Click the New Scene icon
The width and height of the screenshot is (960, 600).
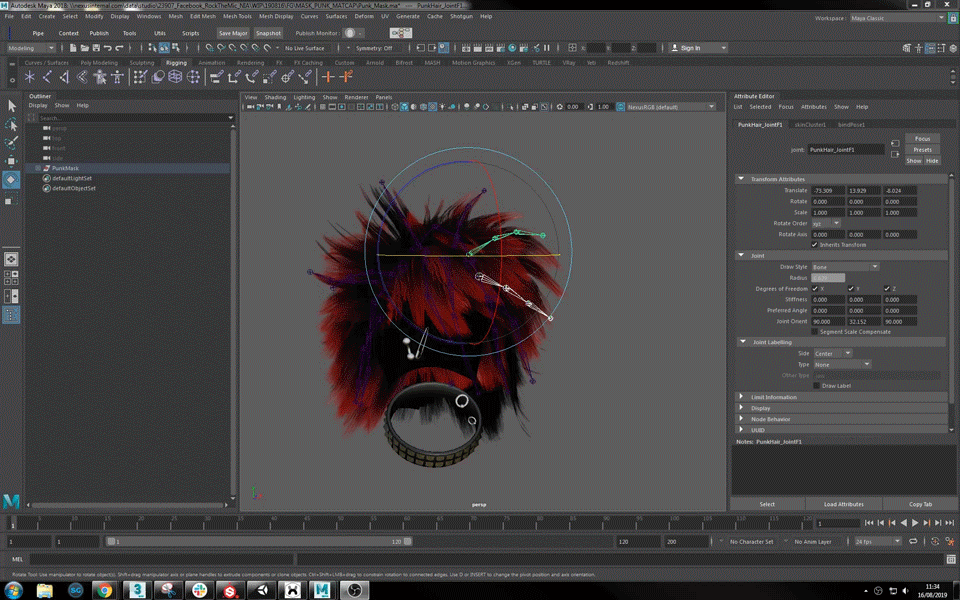click(x=73, y=48)
